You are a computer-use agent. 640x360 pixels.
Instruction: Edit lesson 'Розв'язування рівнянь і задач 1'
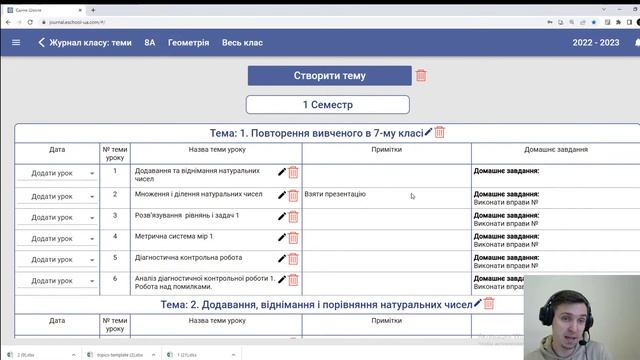click(282, 216)
